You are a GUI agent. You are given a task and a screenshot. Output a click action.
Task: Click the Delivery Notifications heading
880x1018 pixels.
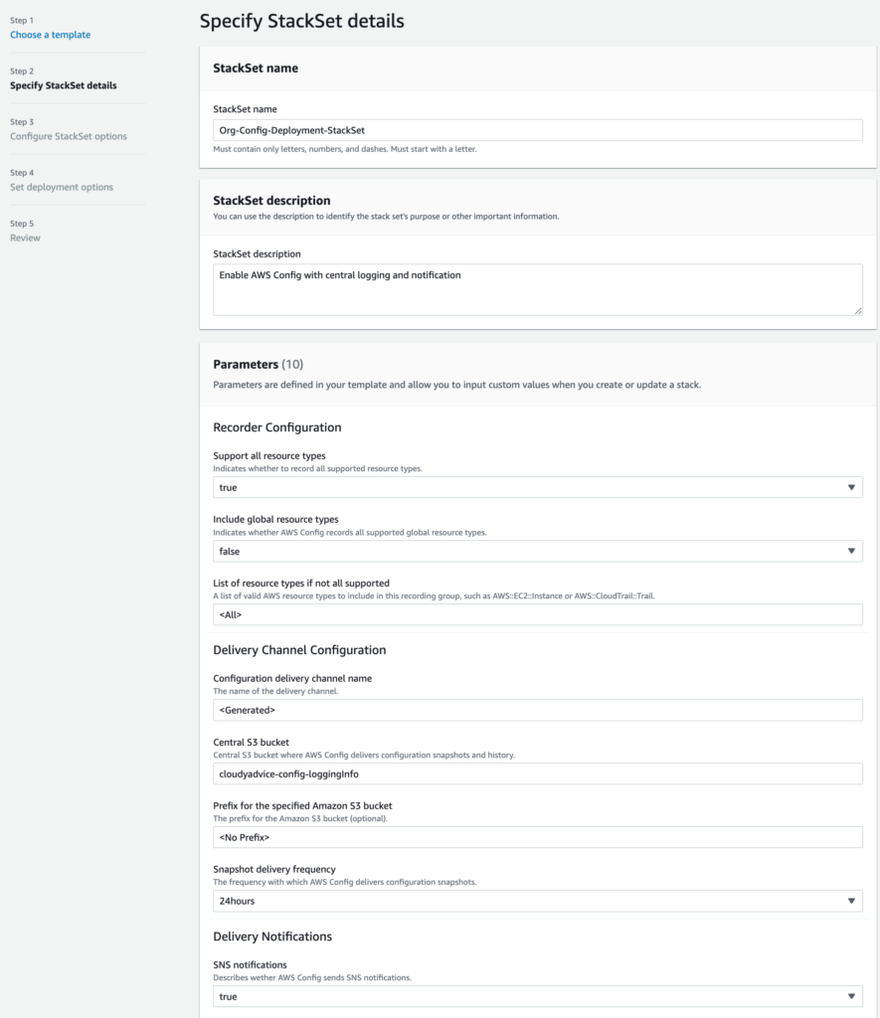(x=272, y=937)
